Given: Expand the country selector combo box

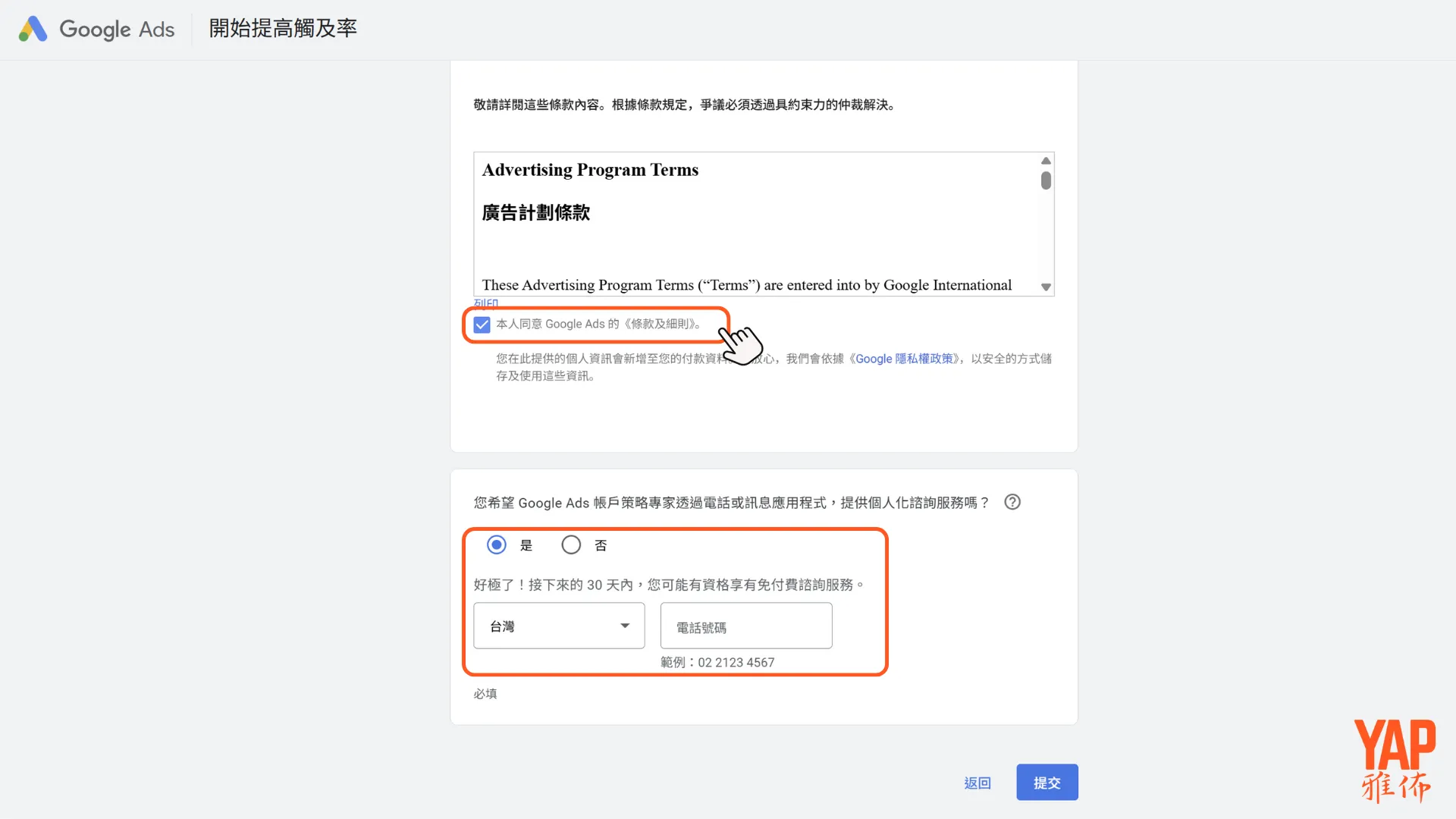Looking at the screenshot, I should click(559, 626).
